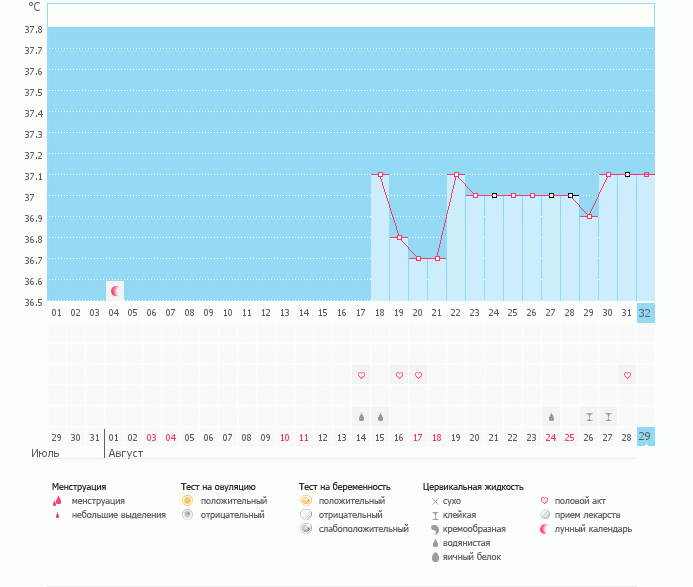Click the 36.9 temperature point on day 29

pyautogui.click(x=589, y=217)
